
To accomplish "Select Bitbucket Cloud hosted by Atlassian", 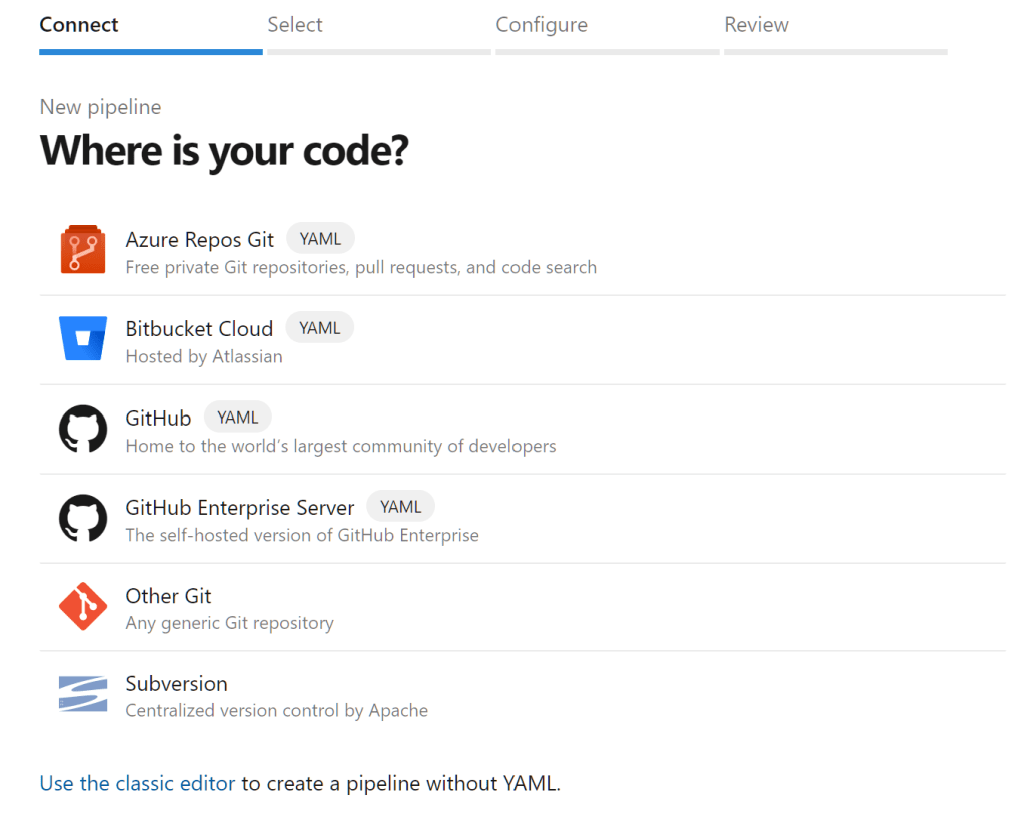I will 199,329.
